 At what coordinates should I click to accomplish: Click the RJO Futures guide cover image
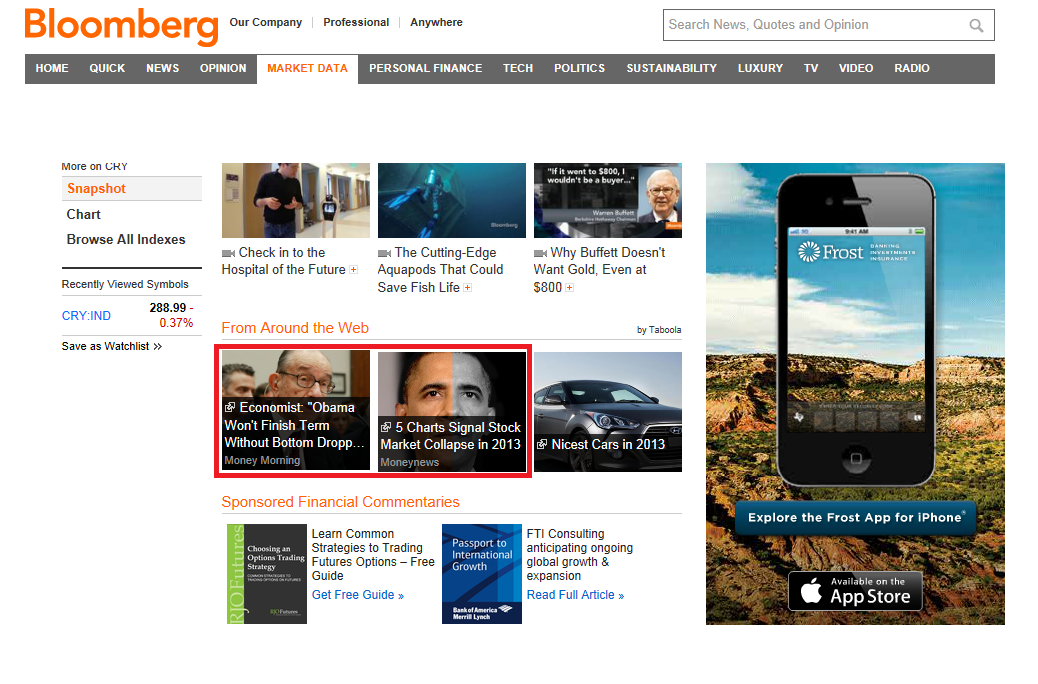tap(267, 574)
